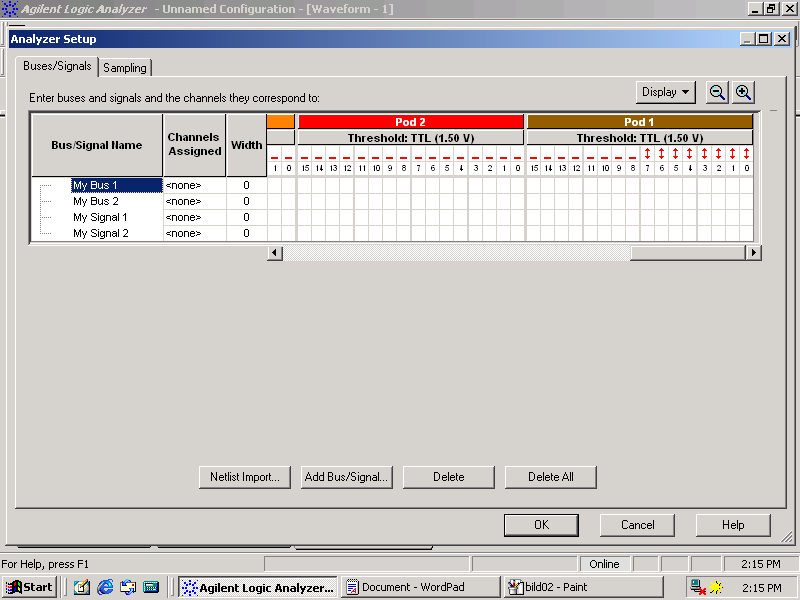Click the Pod 1 Threshold: TTL (1.50 V) button
The height and width of the screenshot is (600, 800).
pyautogui.click(x=640, y=138)
